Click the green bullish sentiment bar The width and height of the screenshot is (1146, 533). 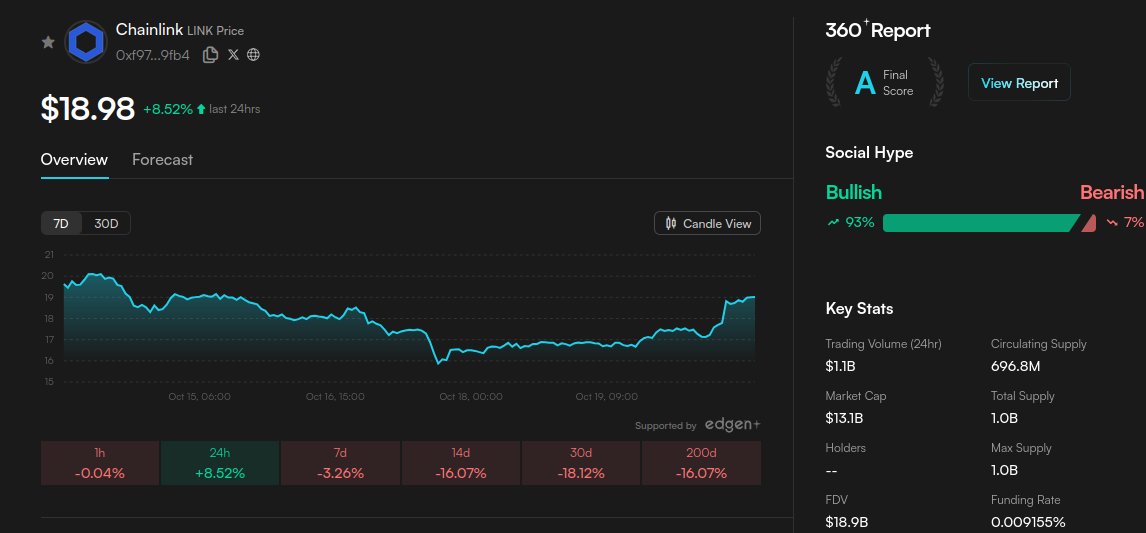click(981, 223)
